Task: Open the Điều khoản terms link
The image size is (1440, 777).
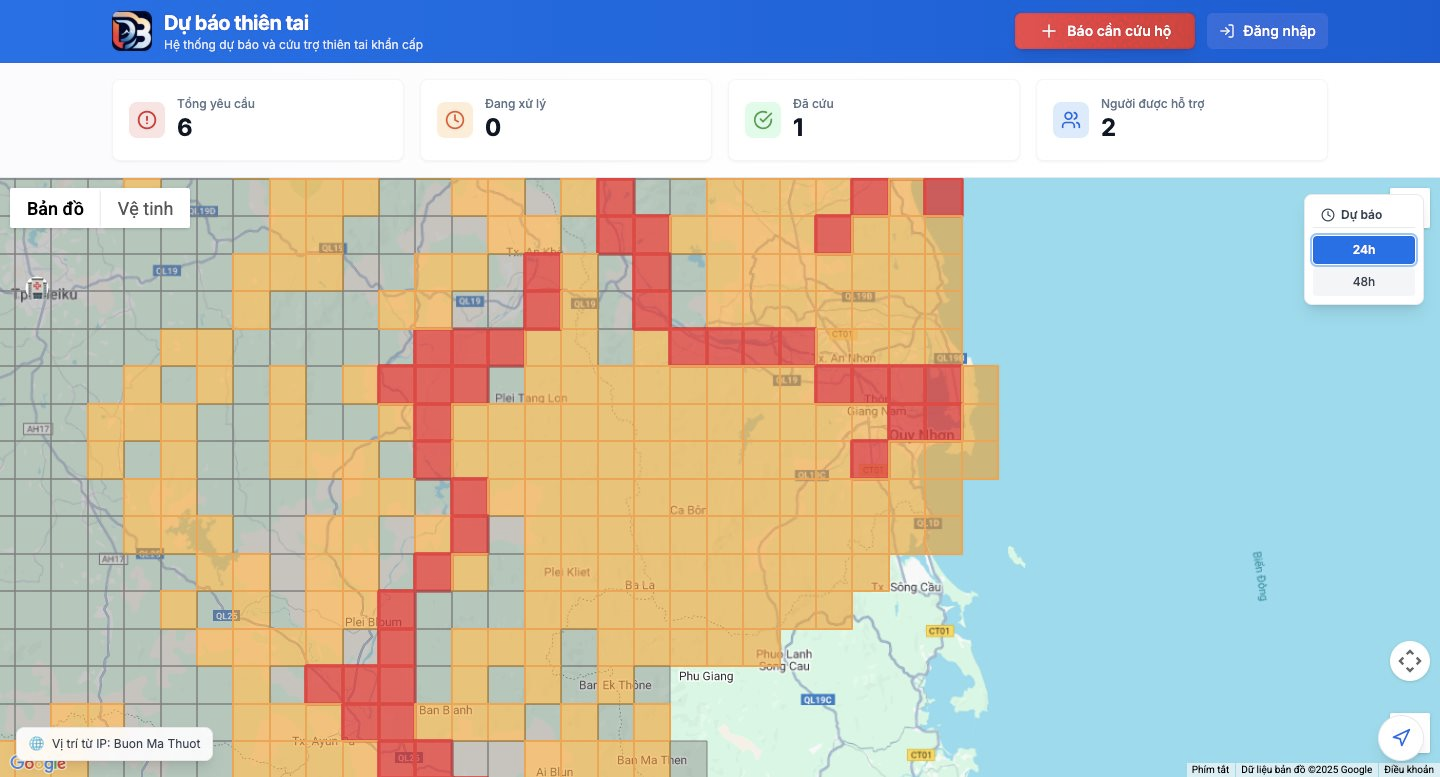Action: coord(1408,770)
